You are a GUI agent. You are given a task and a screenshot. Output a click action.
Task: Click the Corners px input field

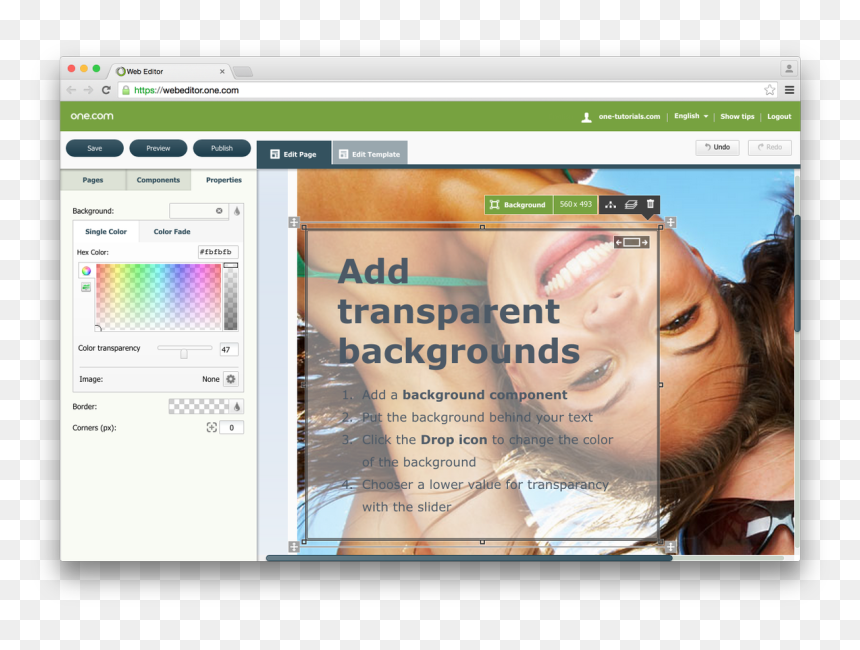pyautogui.click(x=231, y=427)
